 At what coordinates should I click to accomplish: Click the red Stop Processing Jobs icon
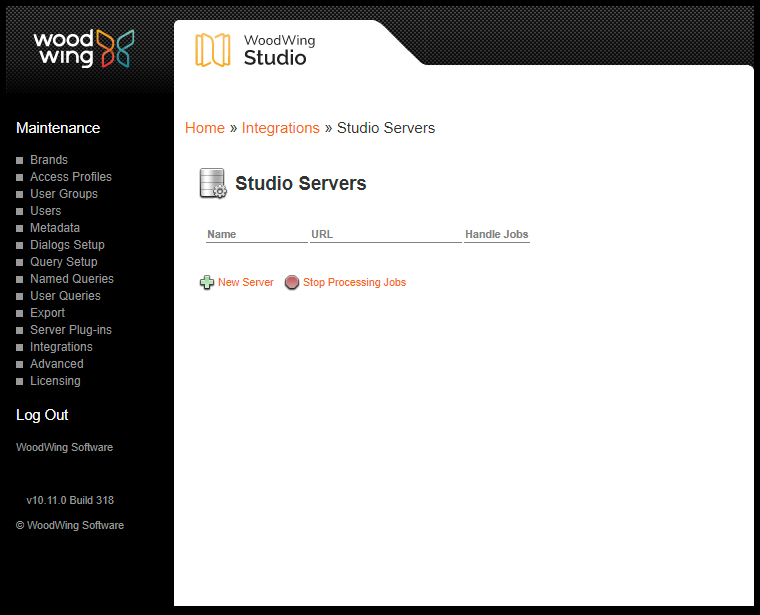tap(292, 282)
